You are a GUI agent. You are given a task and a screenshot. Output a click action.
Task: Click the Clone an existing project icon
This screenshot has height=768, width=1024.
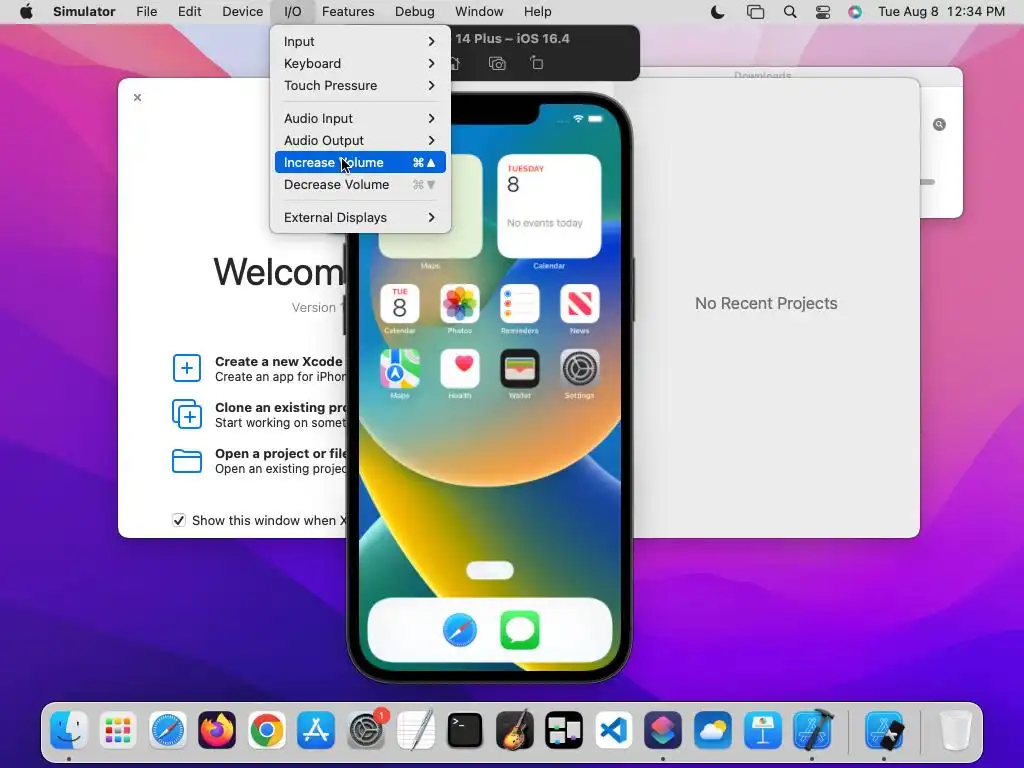(x=187, y=414)
